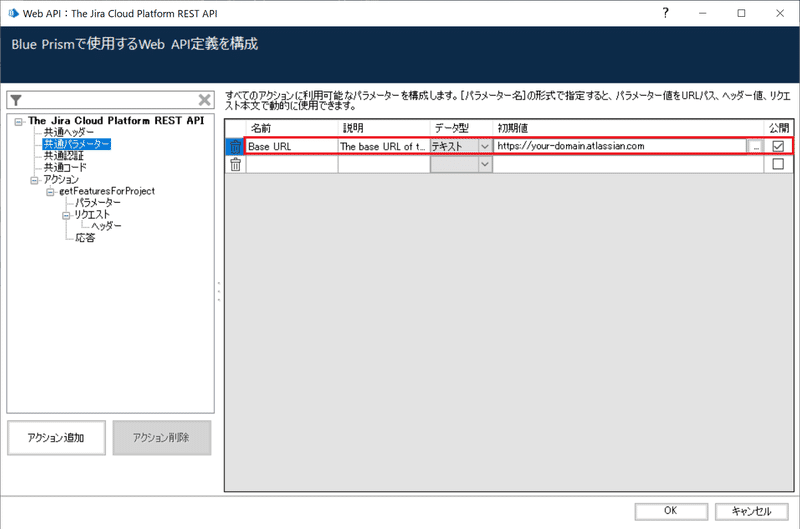The width and height of the screenshot is (800, 529).
Task: Open data type dropdown showing テキスト
Action: (485, 146)
